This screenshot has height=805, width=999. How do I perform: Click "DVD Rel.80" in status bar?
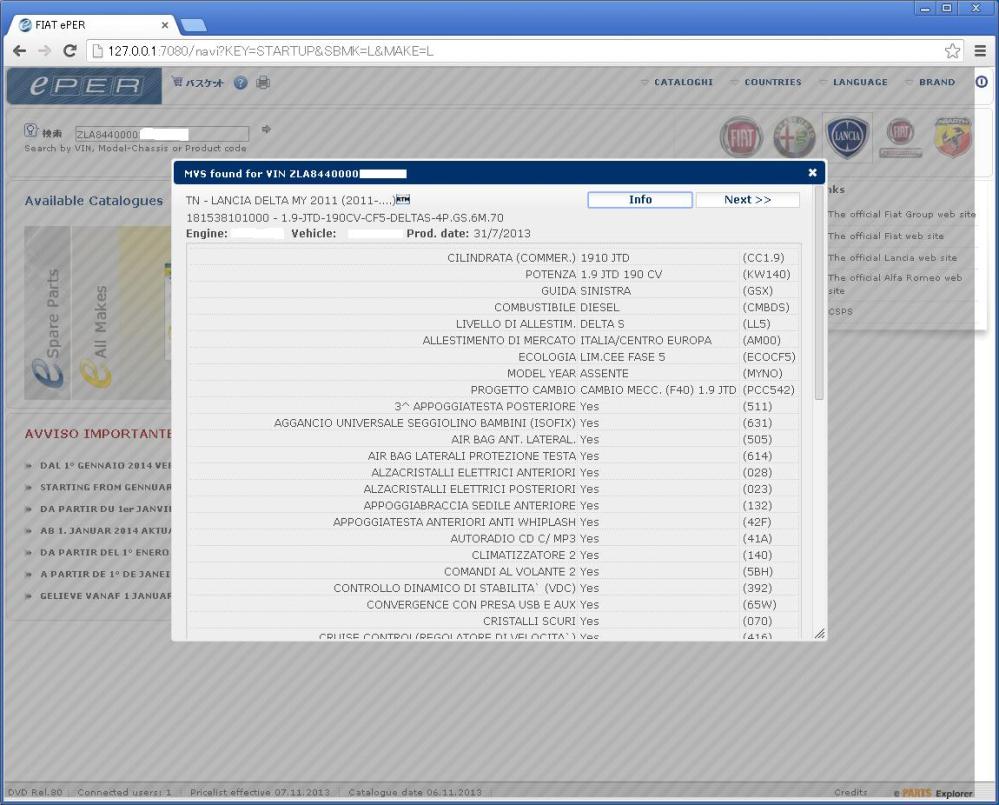point(35,792)
